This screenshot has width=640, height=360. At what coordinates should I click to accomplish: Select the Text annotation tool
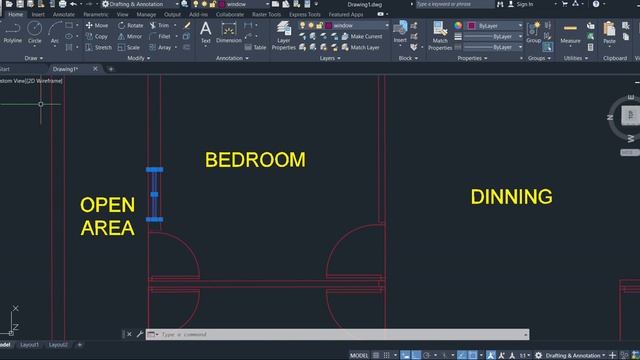(206, 32)
